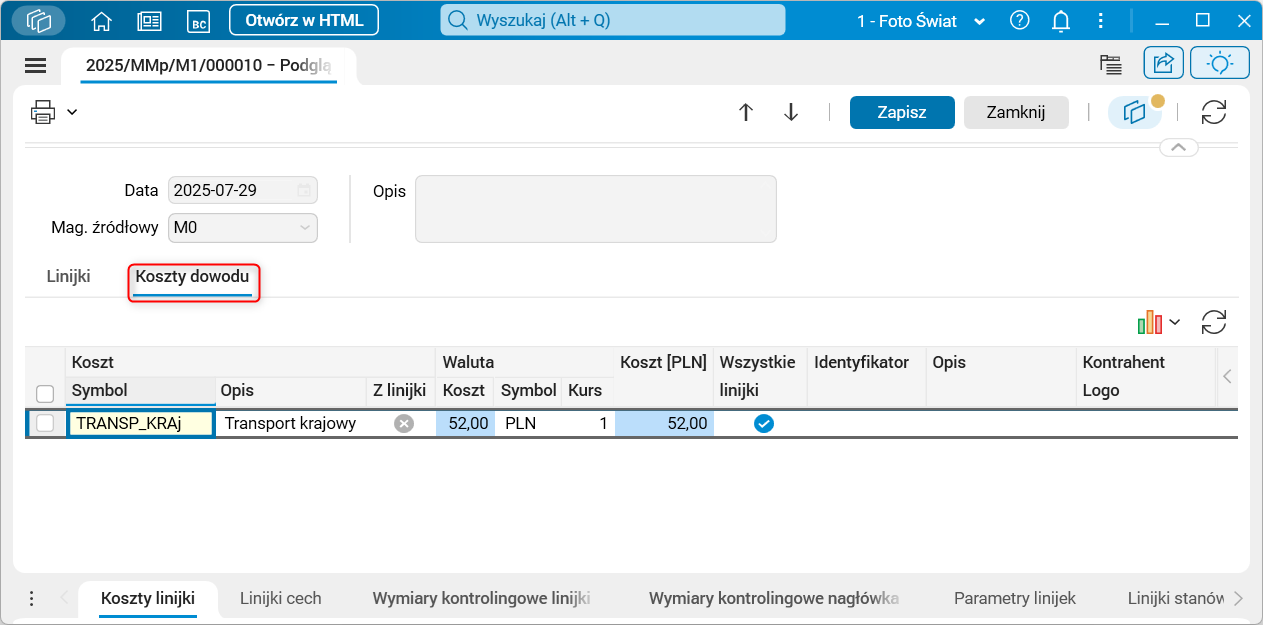Click the Kontrahent column header
1263x625 pixels.
1124,362
